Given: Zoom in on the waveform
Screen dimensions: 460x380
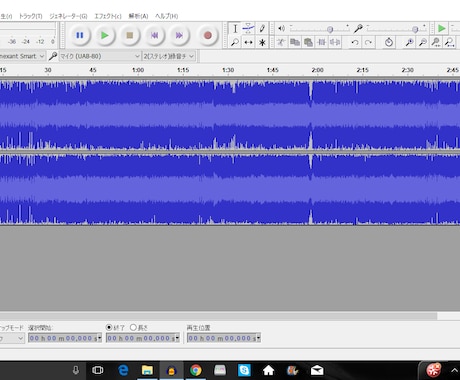Looking at the screenshot, I should click(409, 42).
